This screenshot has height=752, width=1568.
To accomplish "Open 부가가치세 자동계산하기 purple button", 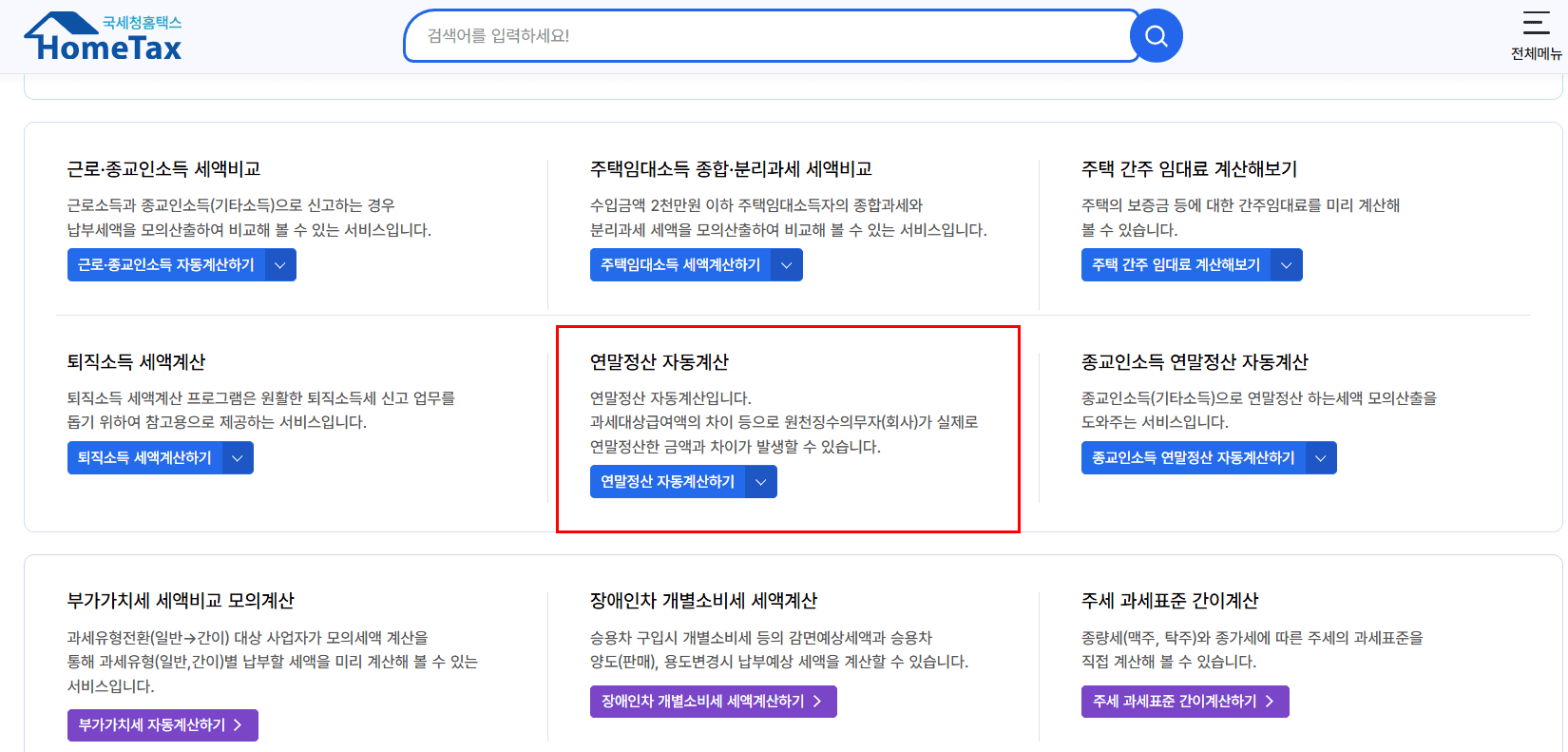I will (163, 725).
